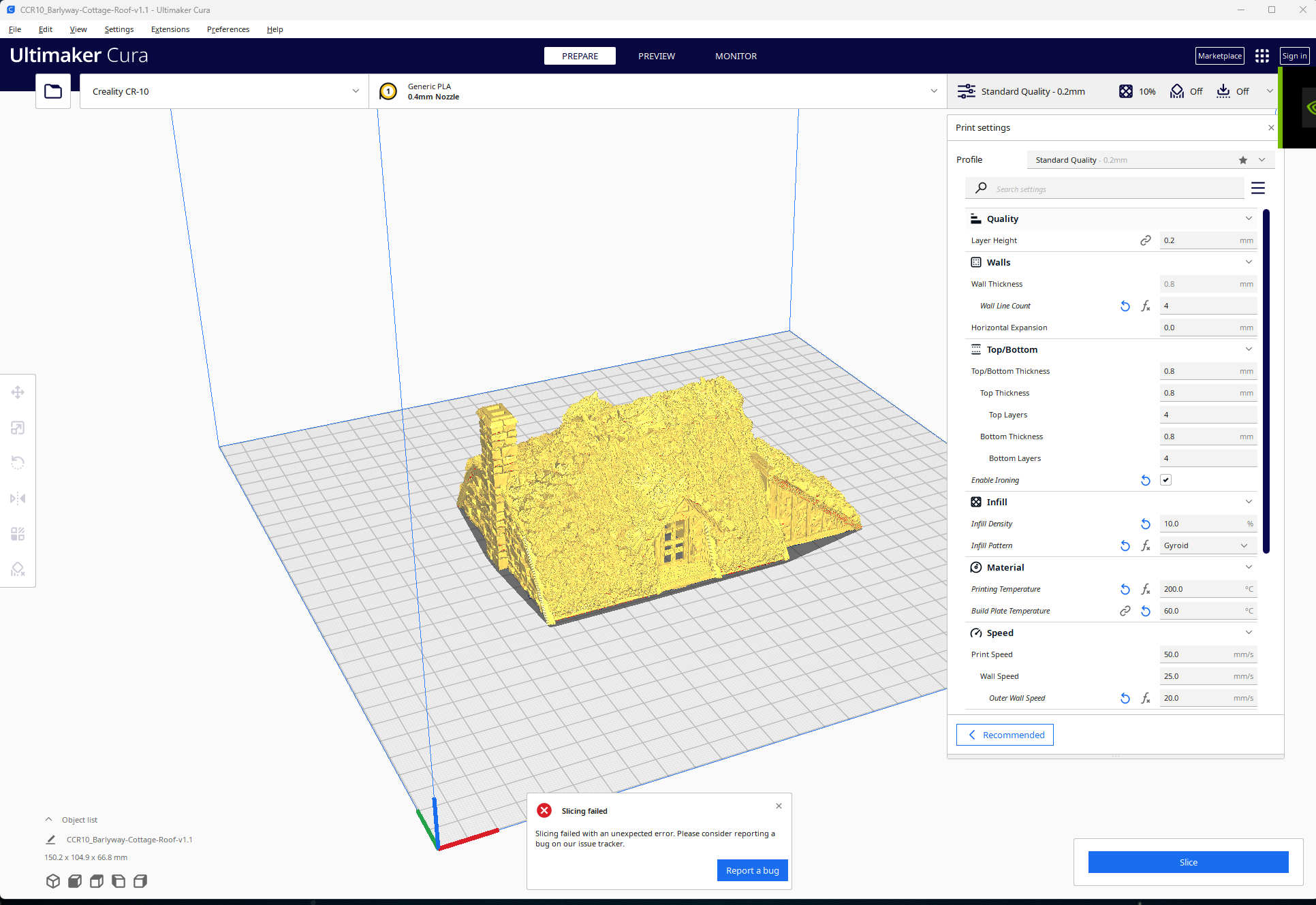Select the Mirror tool
Viewport: 1316px width, 905px height.
point(18,498)
